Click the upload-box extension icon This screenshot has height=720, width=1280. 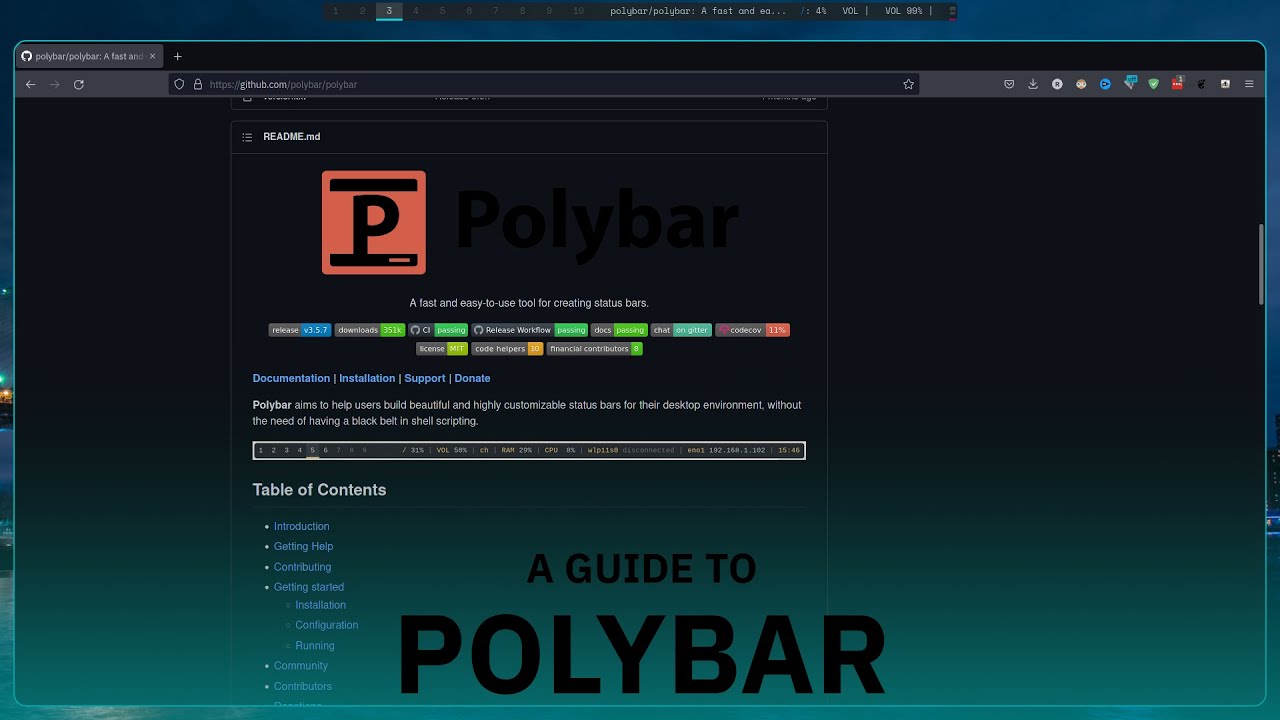(1225, 84)
